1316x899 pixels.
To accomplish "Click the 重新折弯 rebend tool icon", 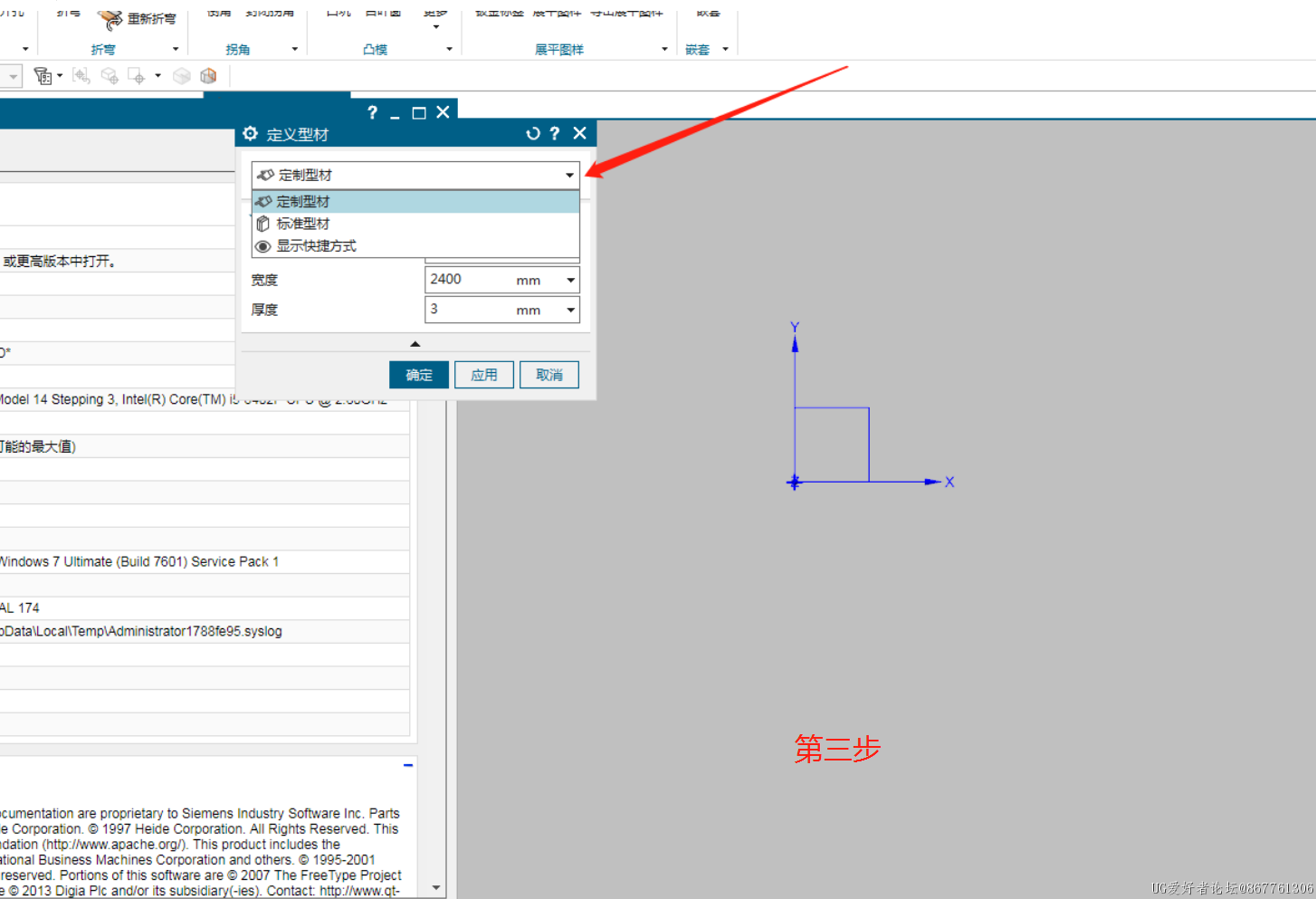I will point(110,19).
